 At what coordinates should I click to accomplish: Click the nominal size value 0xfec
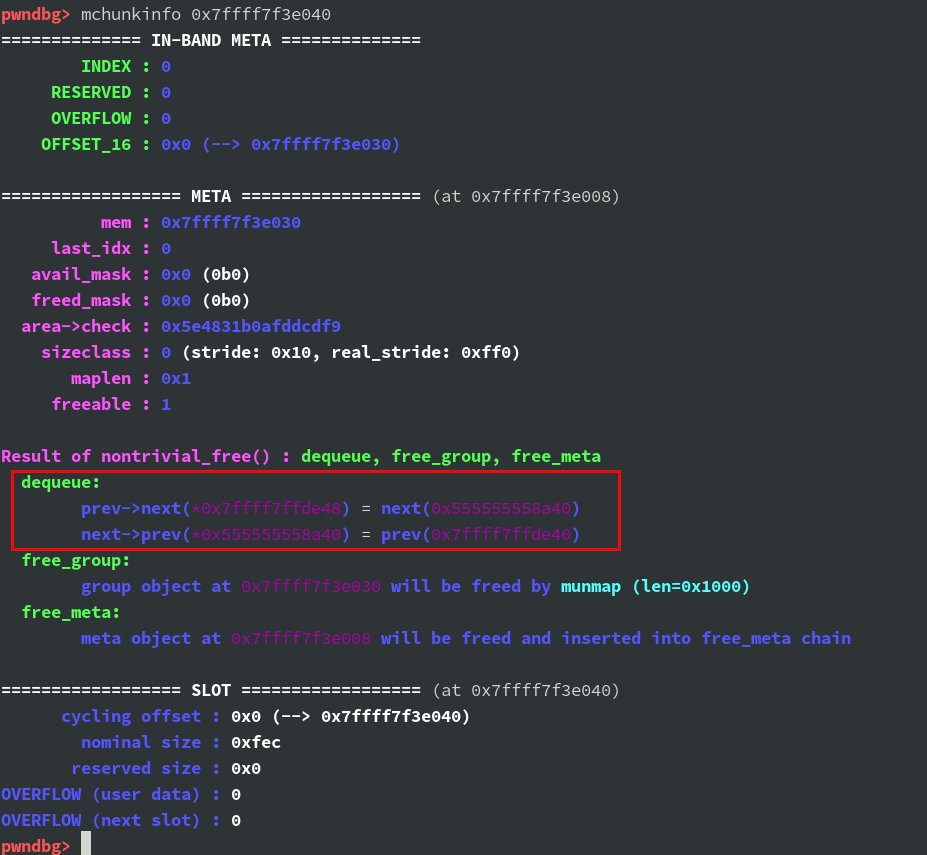click(x=255, y=742)
